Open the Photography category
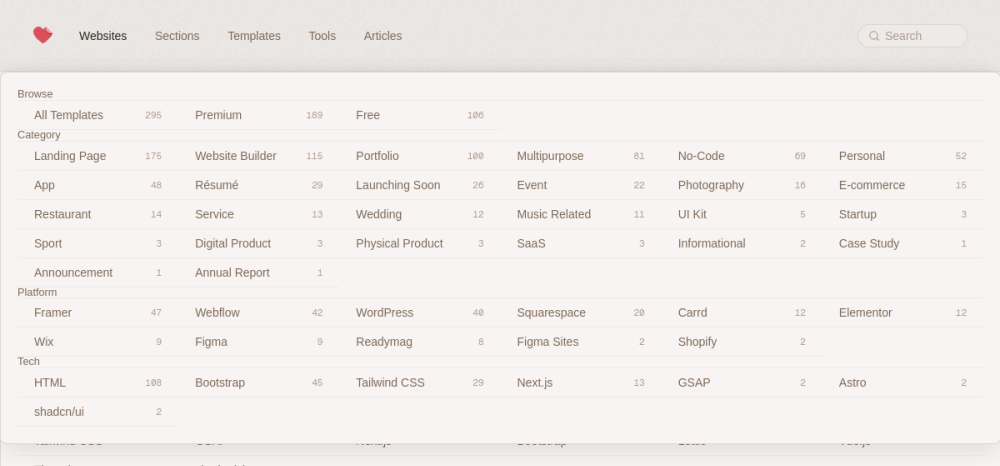 742,186
